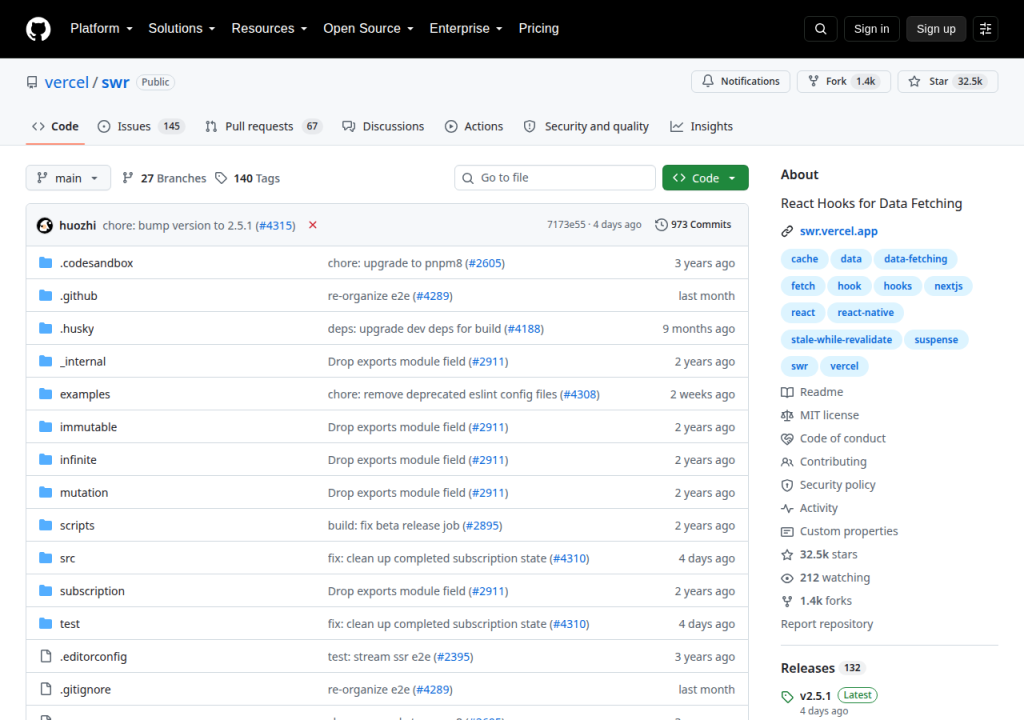
Task: Open commit link #4315
Action: coord(277,225)
